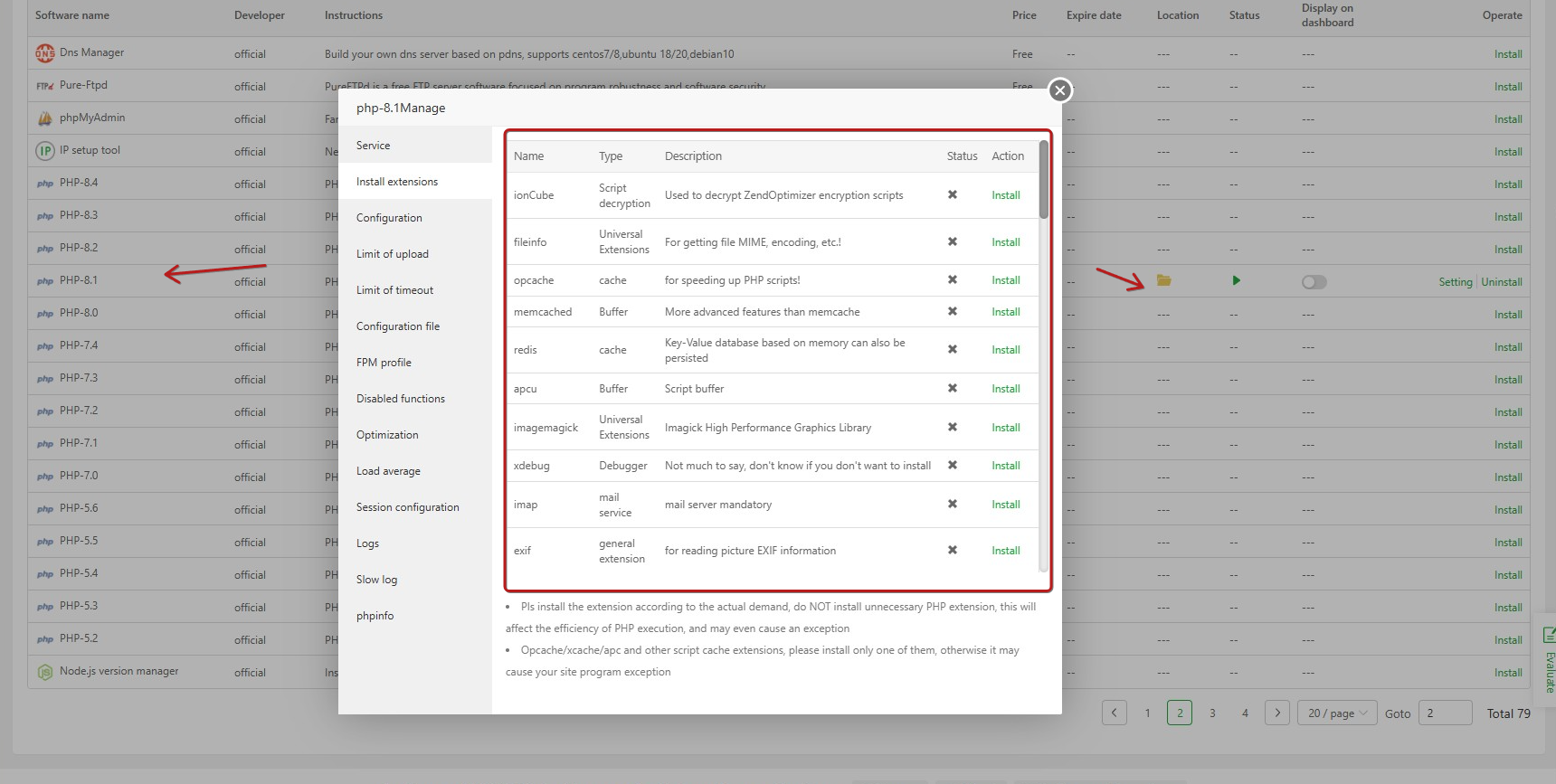1556x784 pixels.
Task: Click the Goto page input field
Action: coord(1445,713)
